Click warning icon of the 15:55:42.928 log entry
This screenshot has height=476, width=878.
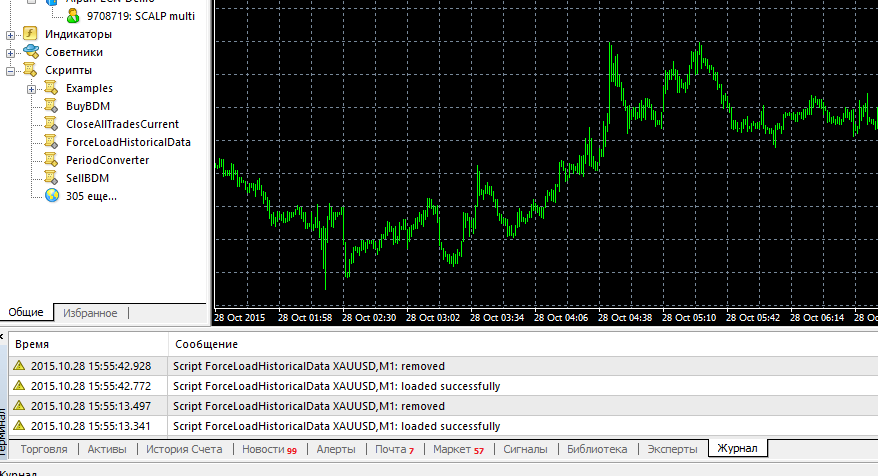pos(20,366)
